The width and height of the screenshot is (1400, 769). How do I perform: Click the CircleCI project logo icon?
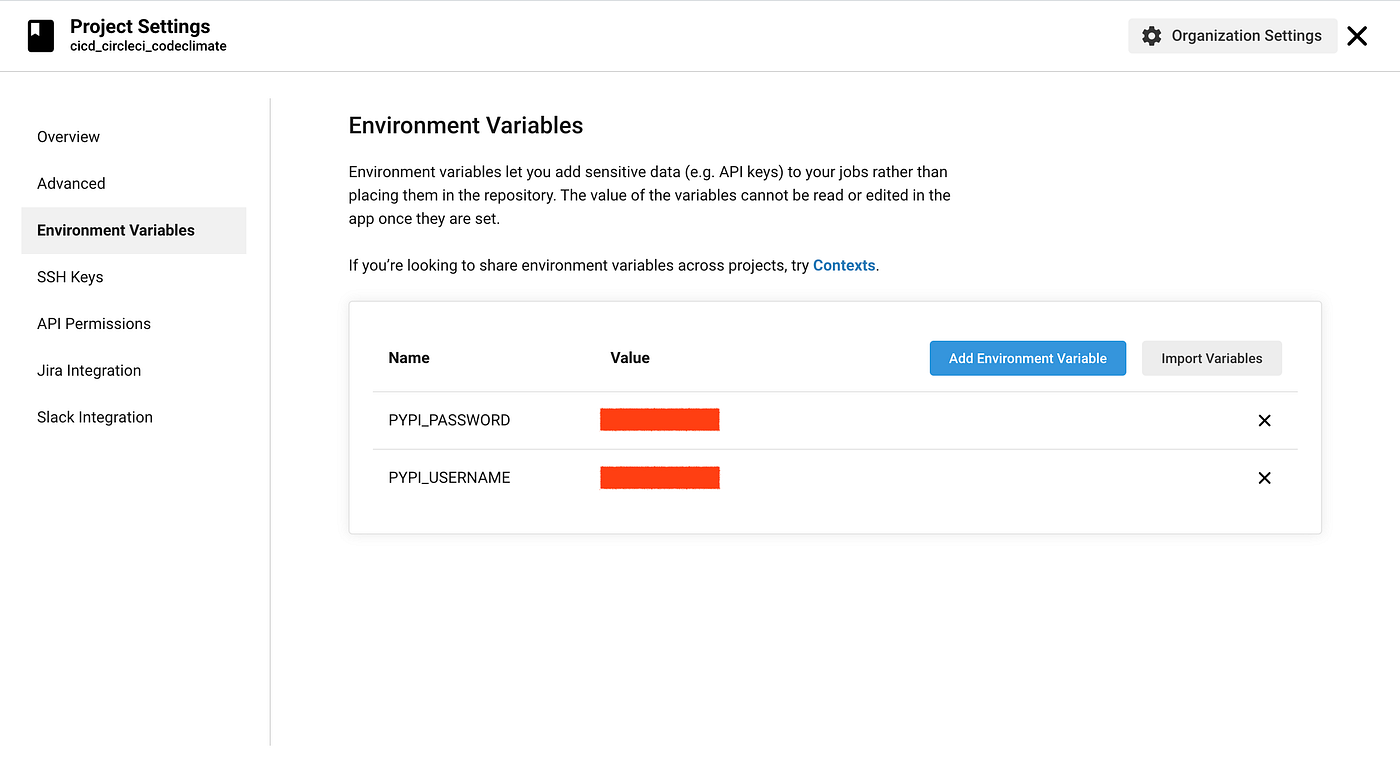pos(40,35)
